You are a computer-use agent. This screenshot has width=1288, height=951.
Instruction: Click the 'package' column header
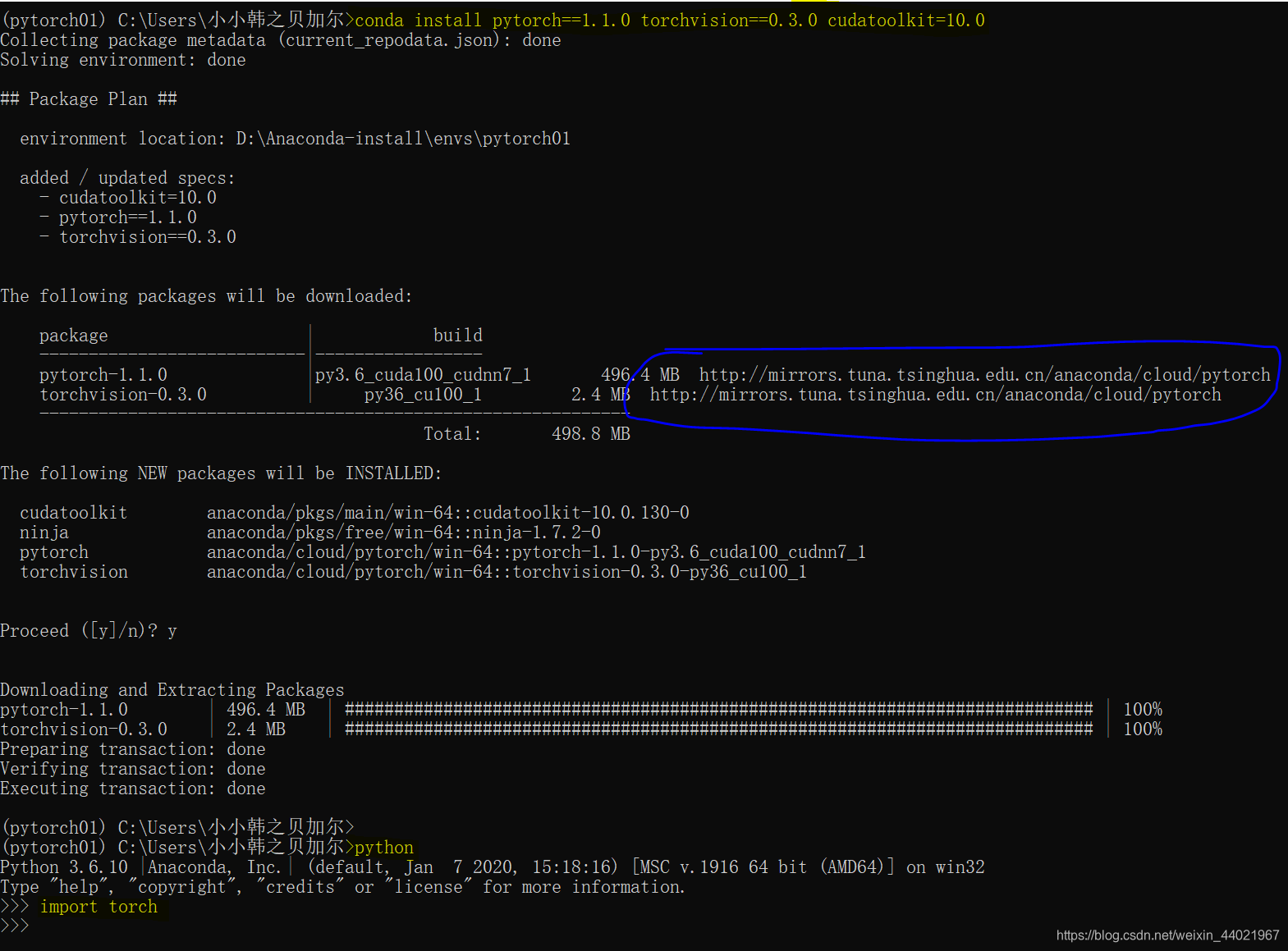point(74,335)
